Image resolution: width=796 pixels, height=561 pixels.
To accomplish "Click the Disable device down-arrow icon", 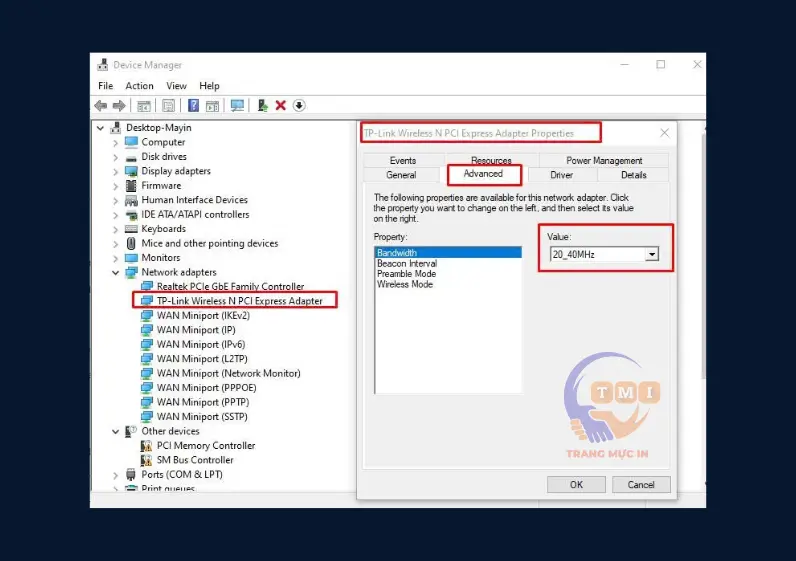I will (299, 106).
